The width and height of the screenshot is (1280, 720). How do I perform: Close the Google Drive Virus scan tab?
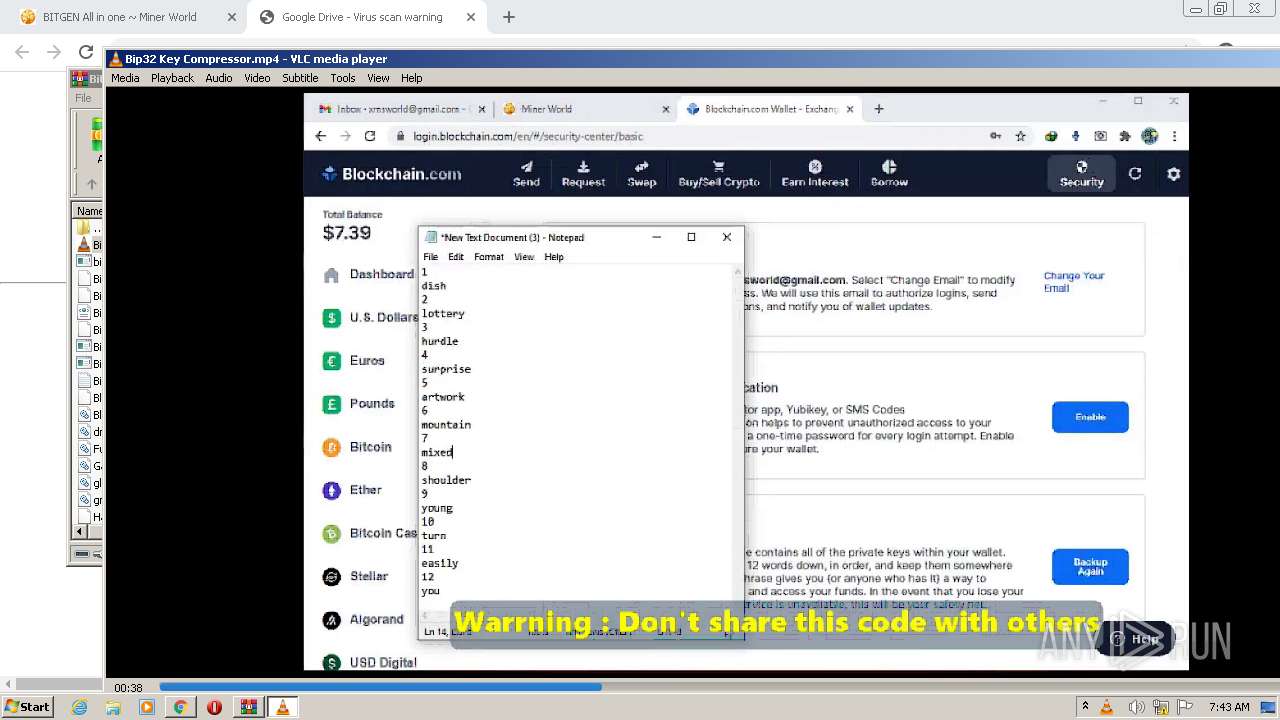(471, 17)
